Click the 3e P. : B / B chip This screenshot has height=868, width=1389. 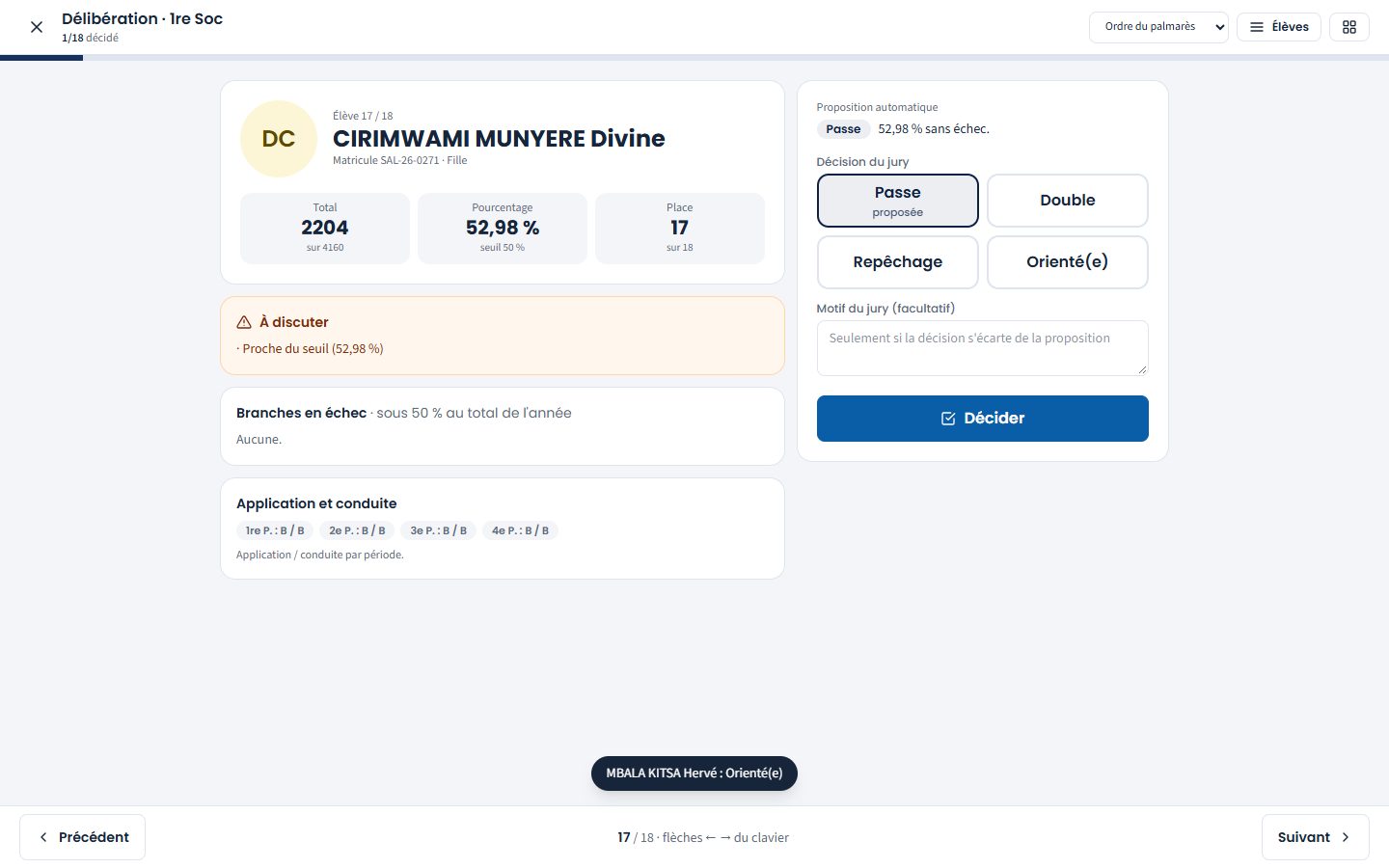point(439,530)
